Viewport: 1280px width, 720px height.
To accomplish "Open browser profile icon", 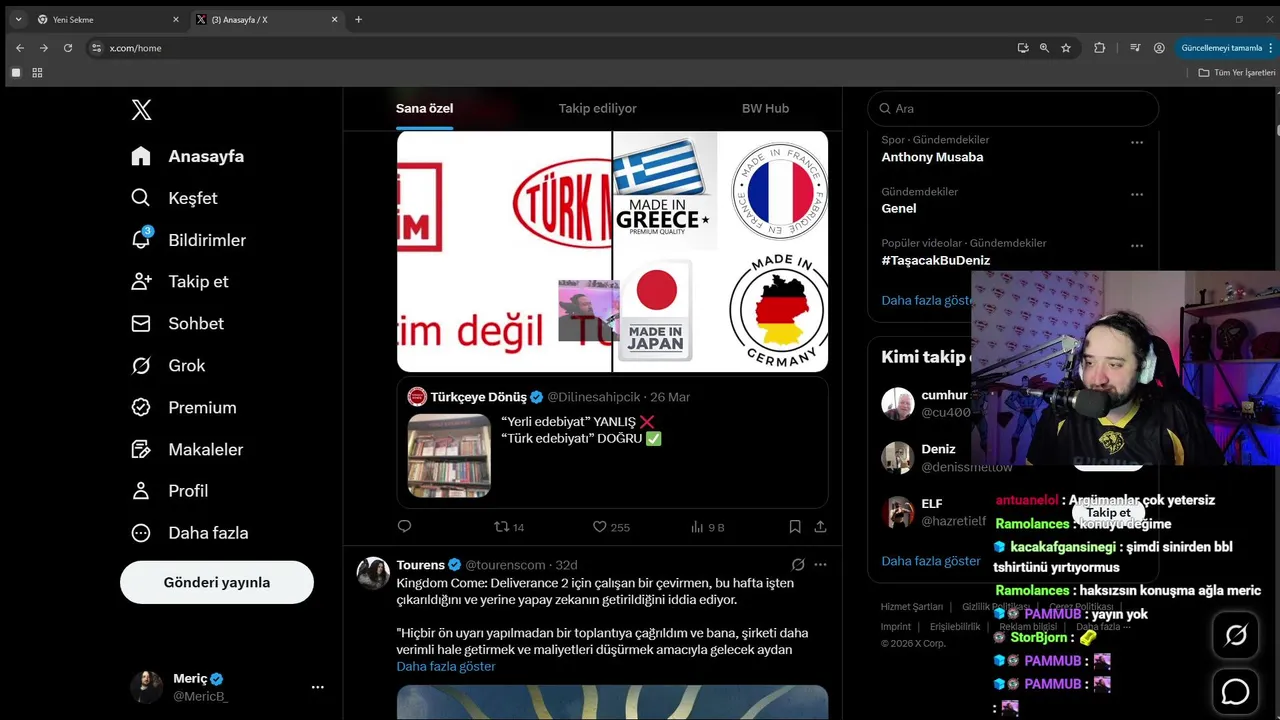I will [1159, 48].
